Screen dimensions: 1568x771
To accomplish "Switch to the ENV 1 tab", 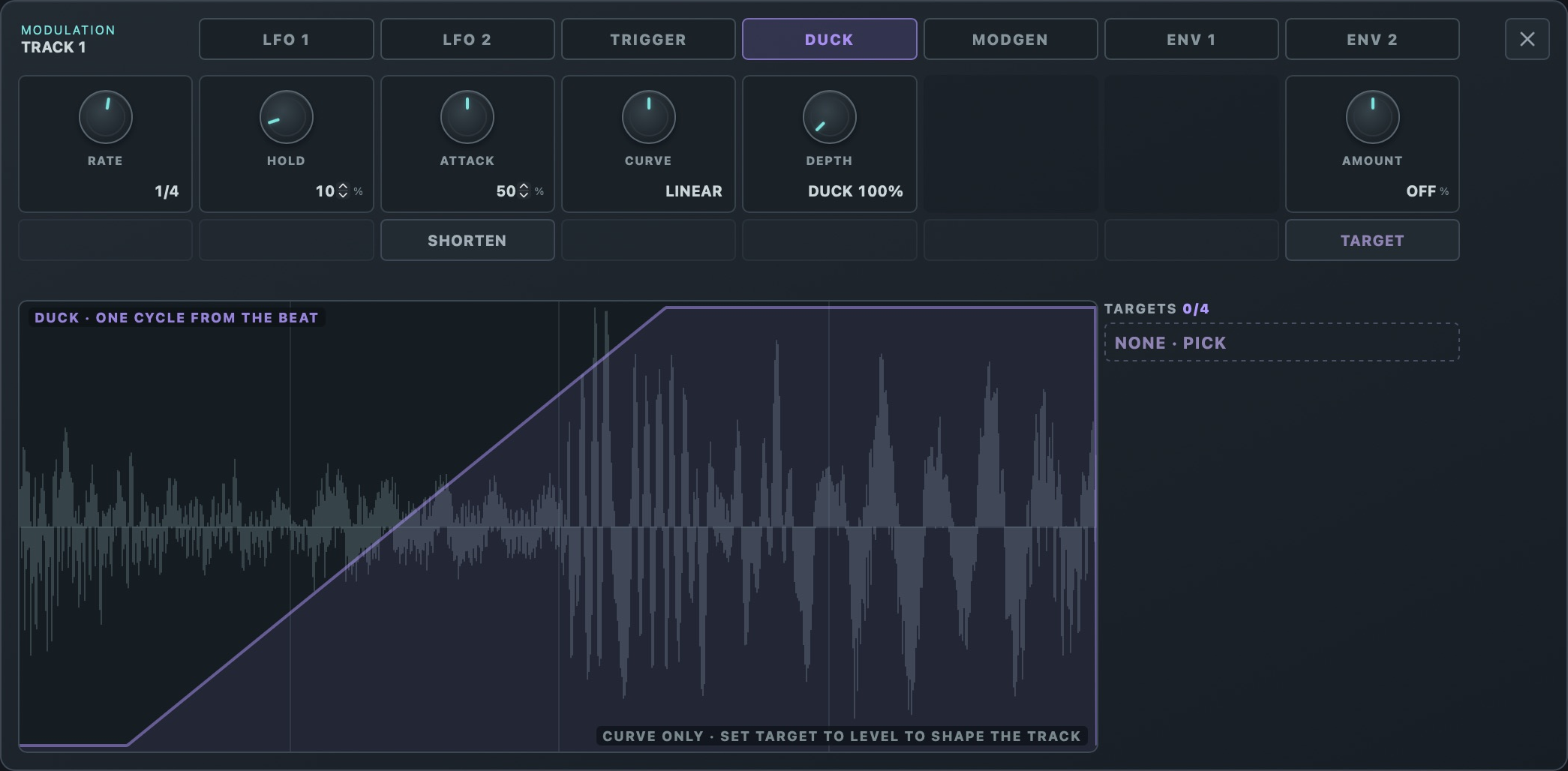I will pos(1191,39).
